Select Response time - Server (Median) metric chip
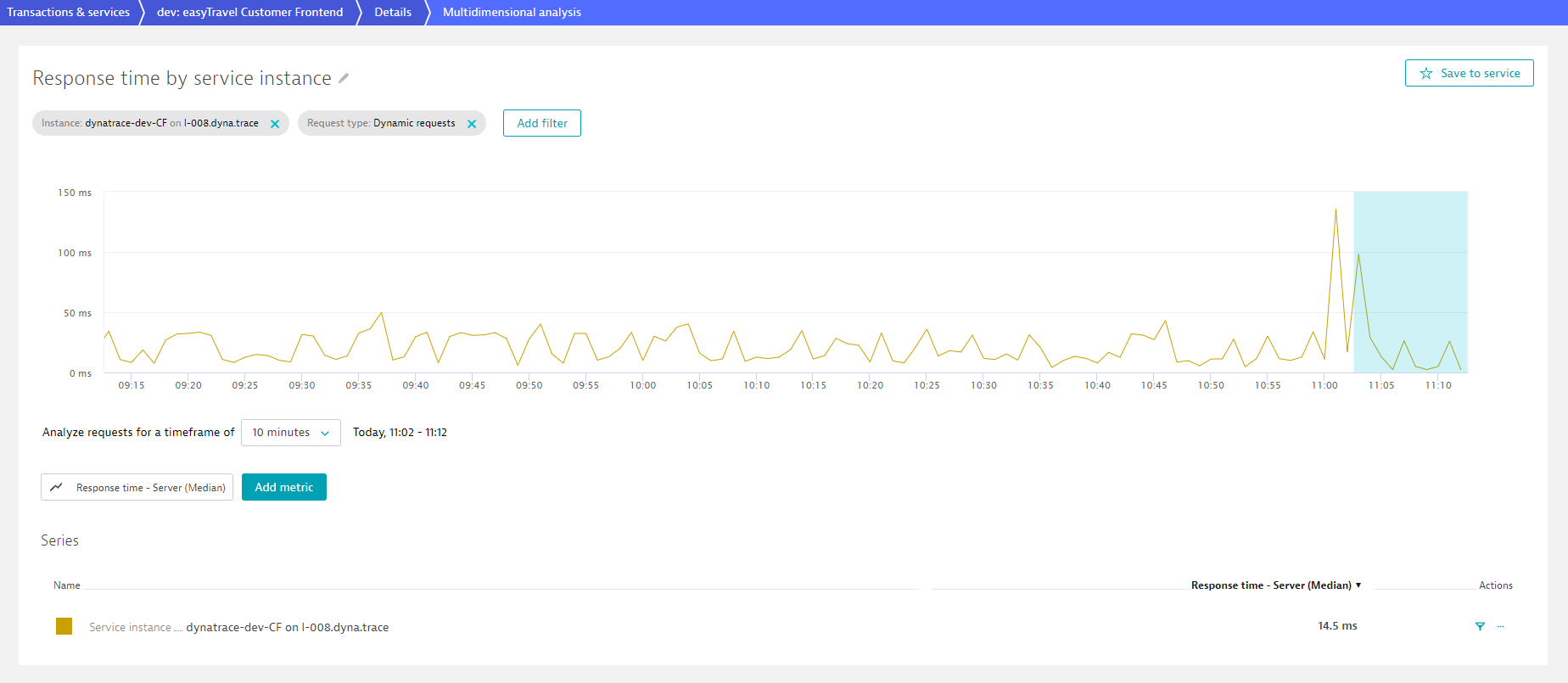1568x683 pixels. [137, 487]
